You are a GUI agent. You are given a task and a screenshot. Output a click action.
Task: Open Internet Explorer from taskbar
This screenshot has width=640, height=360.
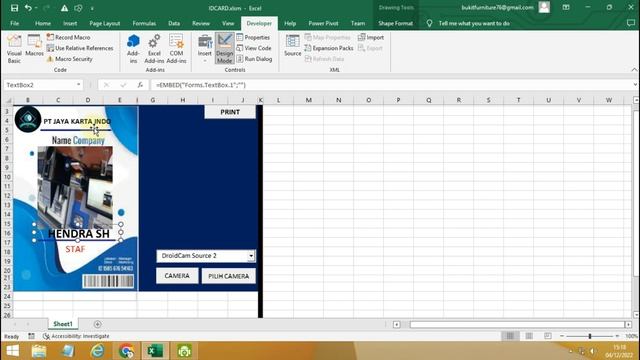98,351
